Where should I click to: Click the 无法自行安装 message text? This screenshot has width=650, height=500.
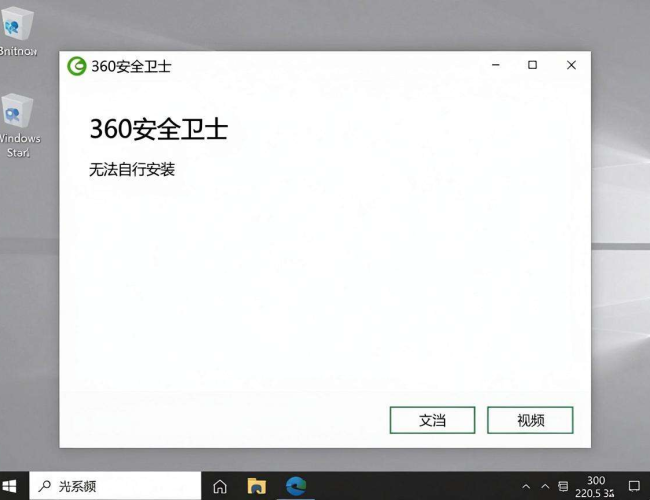click(x=132, y=169)
